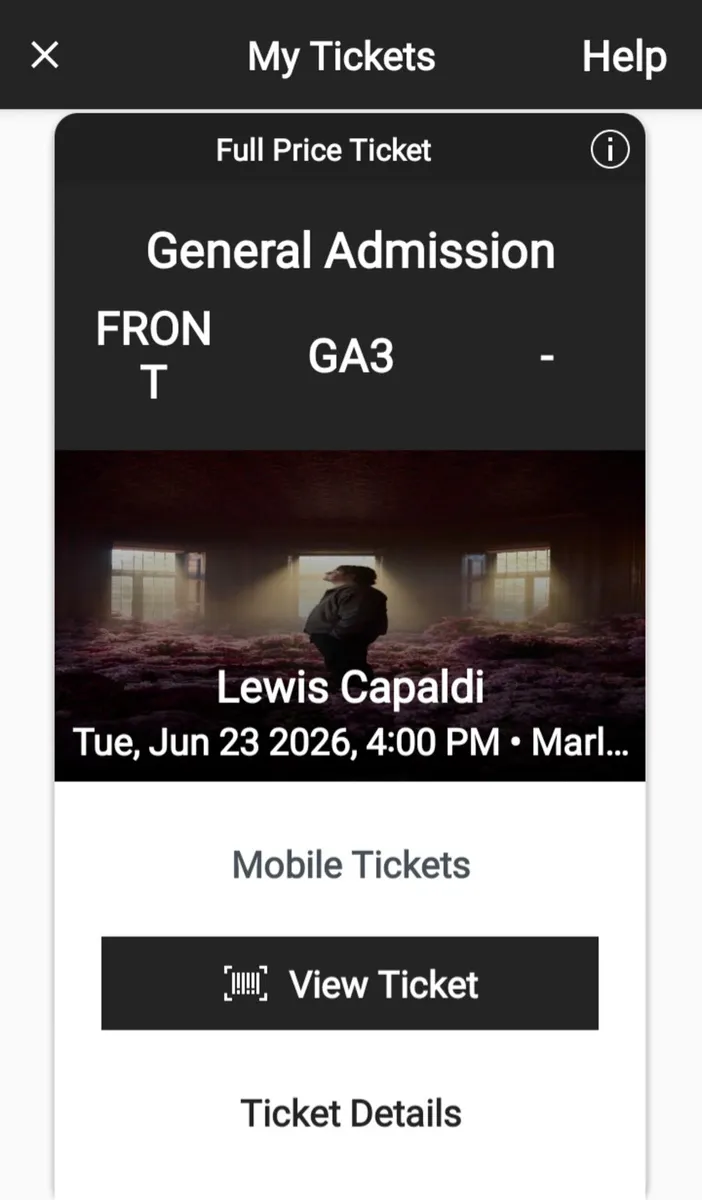Select the General Admission label
The width and height of the screenshot is (702, 1200).
pyautogui.click(x=350, y=251)
